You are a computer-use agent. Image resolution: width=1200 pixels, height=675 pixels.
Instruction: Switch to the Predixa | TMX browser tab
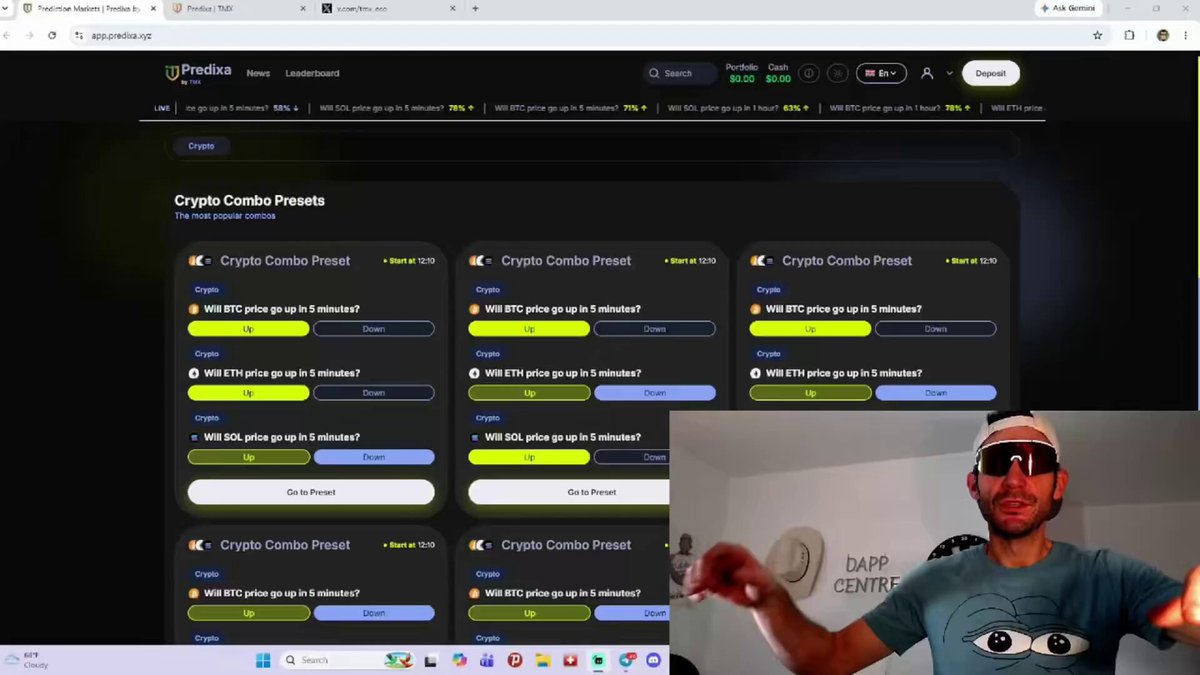click(x=238, y=9)
